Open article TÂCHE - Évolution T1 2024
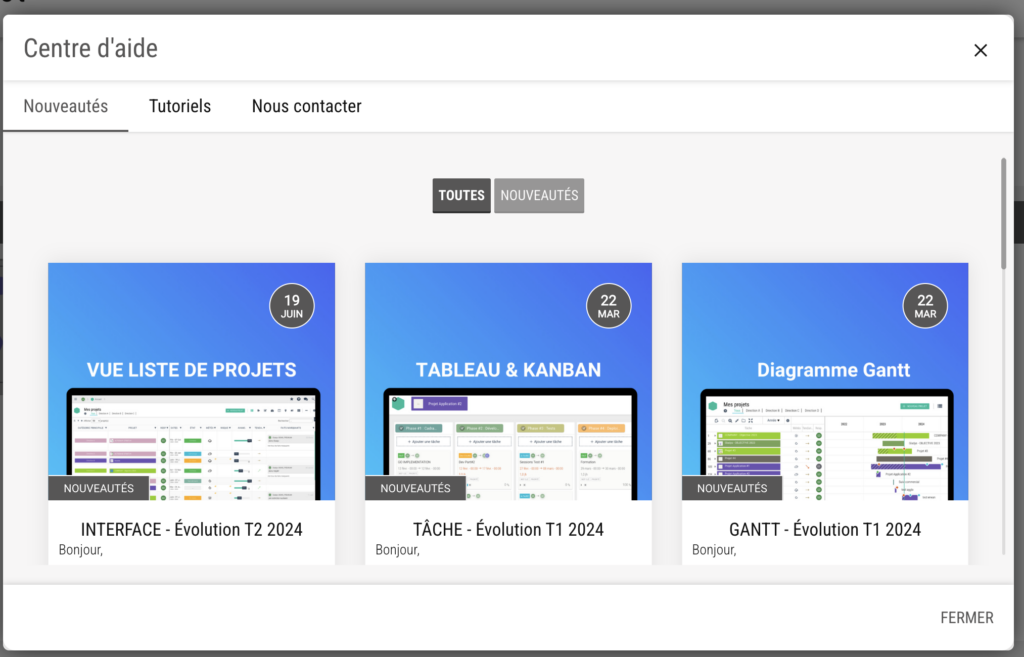The width and height of the screenshot is (1024, 657). click(x=508, y=529)
